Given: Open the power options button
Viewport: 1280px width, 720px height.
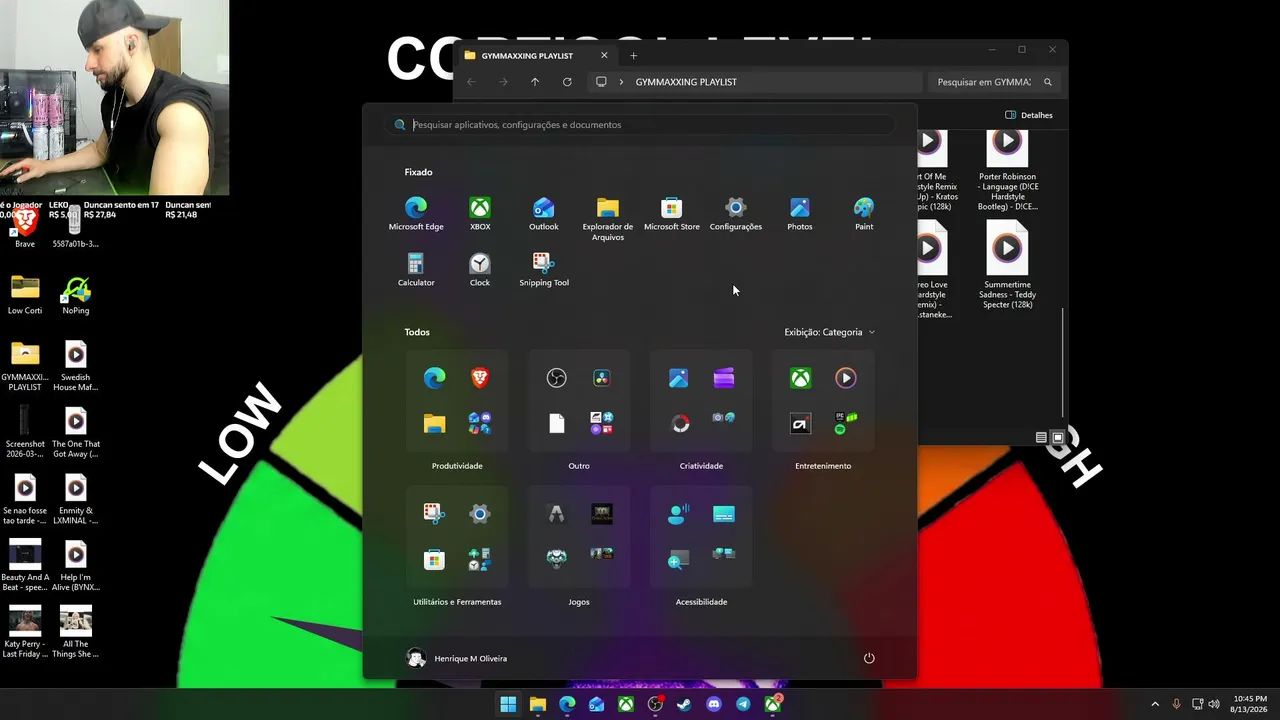Looking at the screenshot, I should (869, 658).
